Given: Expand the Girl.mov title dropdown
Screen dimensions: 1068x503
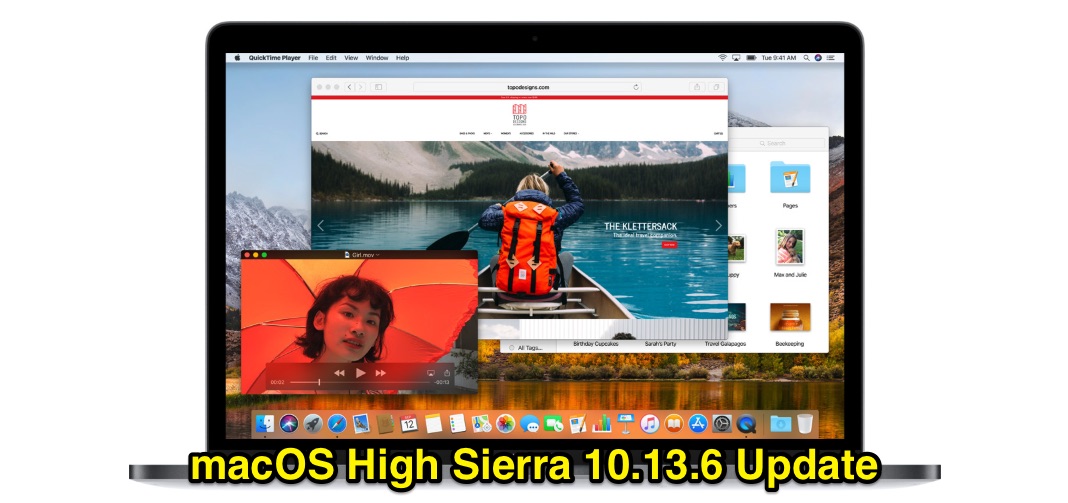Looking at the screenshot, I should coord(377,256).
